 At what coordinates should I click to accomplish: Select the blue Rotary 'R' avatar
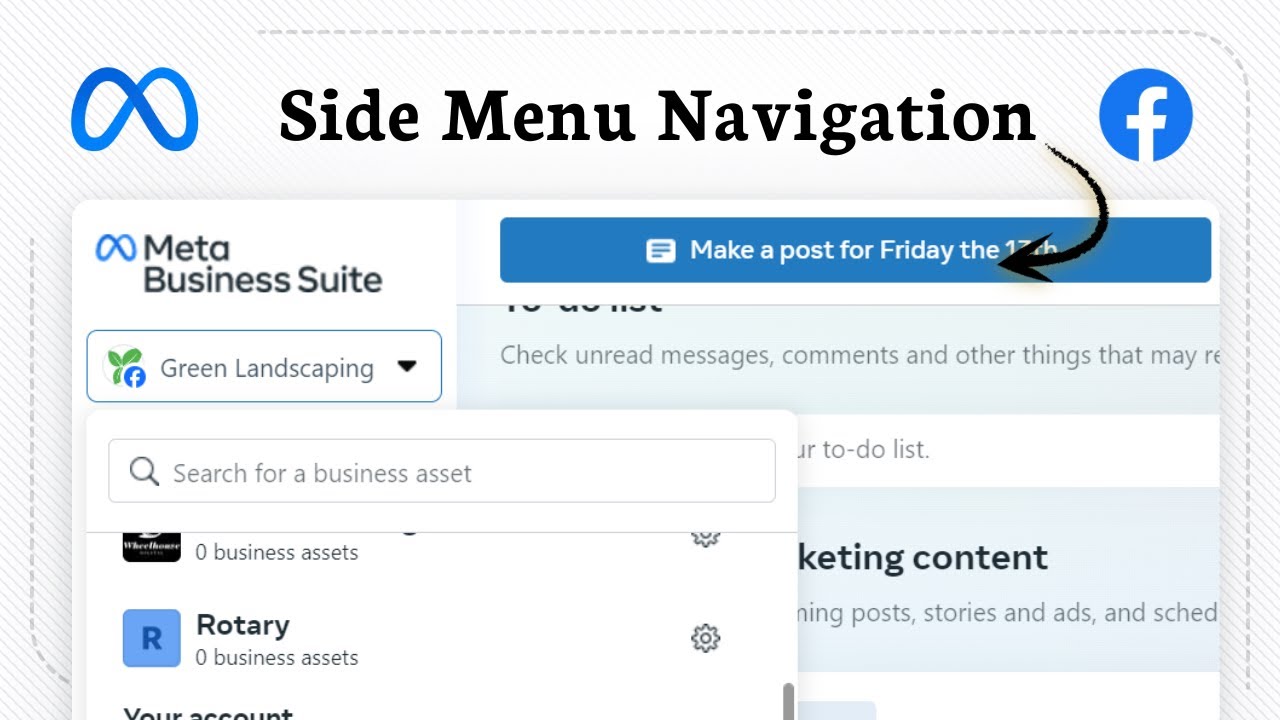[x=151, y=638]
